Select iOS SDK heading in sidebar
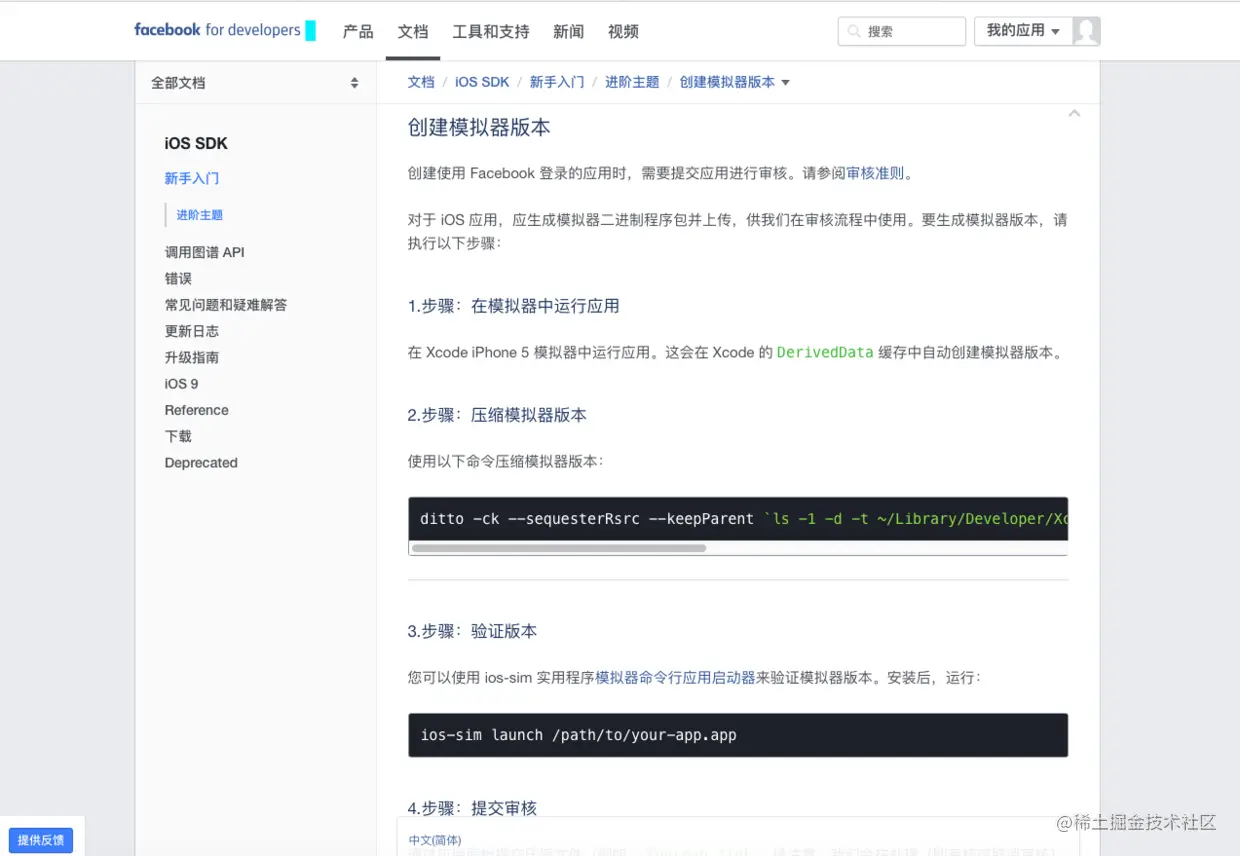 (196, 143)
